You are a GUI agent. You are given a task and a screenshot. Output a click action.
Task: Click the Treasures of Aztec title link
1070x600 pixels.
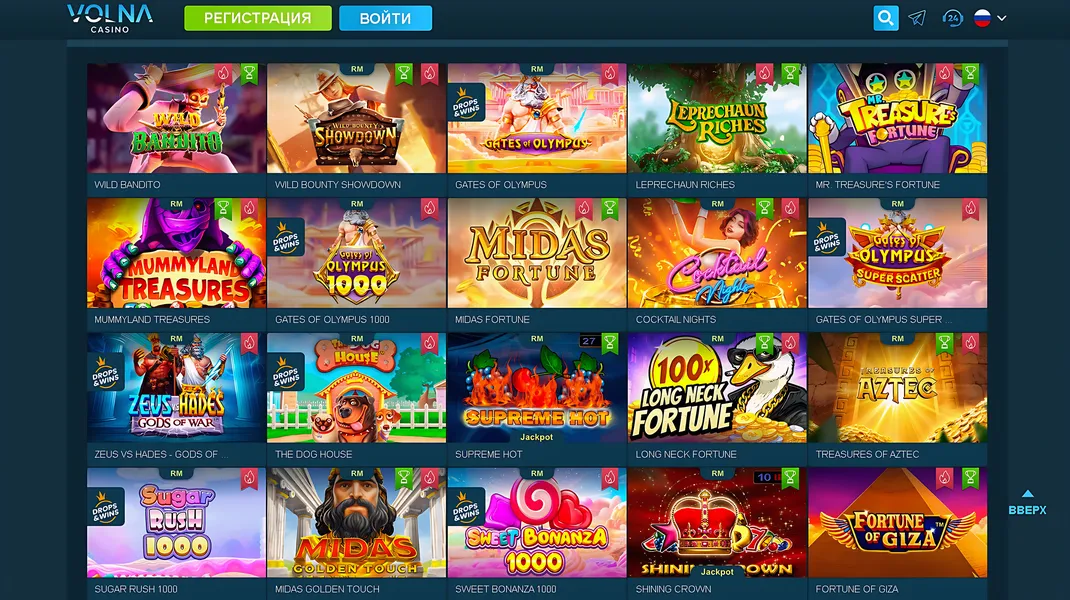pyautogui.click(x=867, y=455)
